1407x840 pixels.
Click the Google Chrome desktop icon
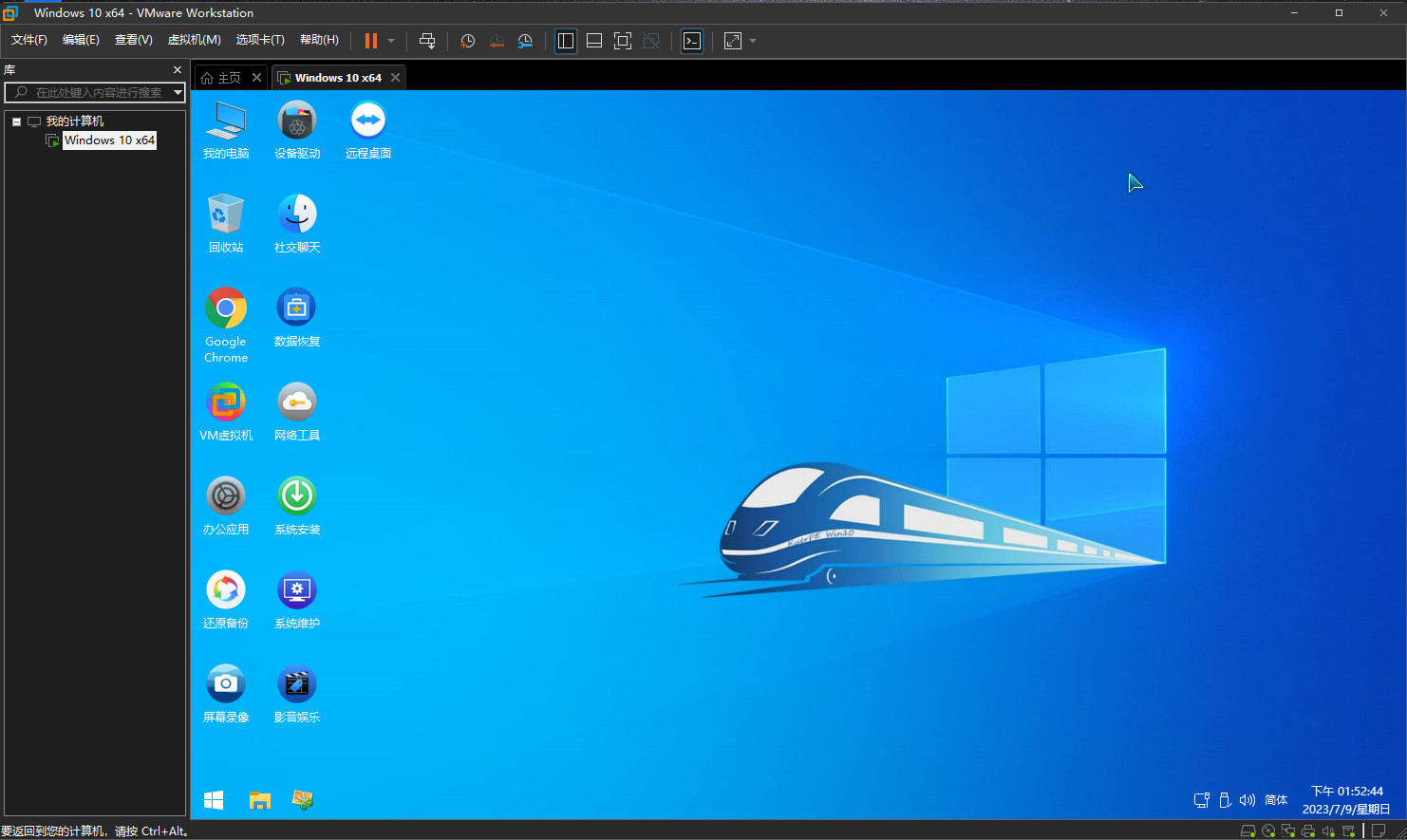pos(226,326)
